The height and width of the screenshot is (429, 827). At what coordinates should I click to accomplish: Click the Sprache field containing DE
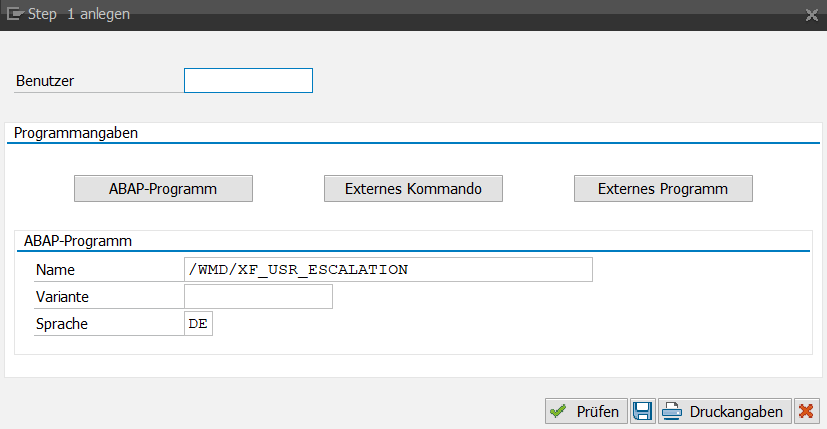tap(198, 324)
